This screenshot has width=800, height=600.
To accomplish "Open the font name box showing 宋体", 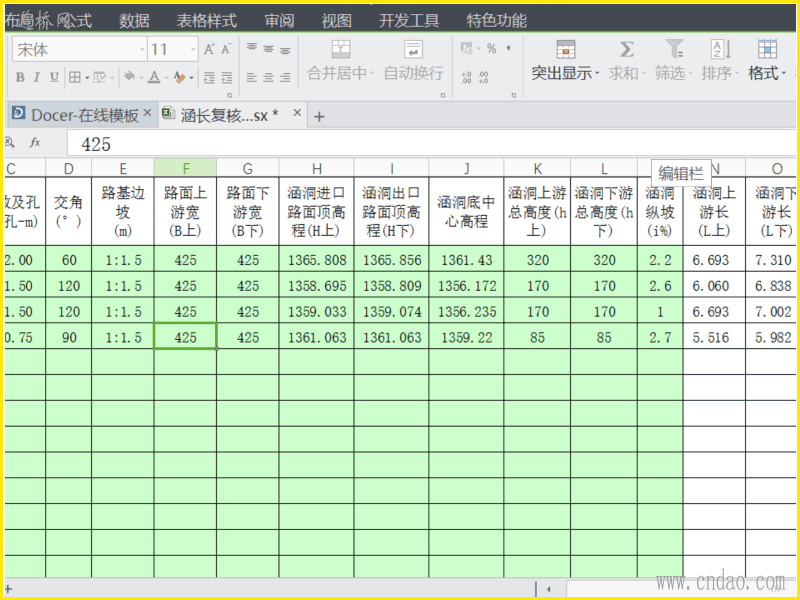I will 80,49.
